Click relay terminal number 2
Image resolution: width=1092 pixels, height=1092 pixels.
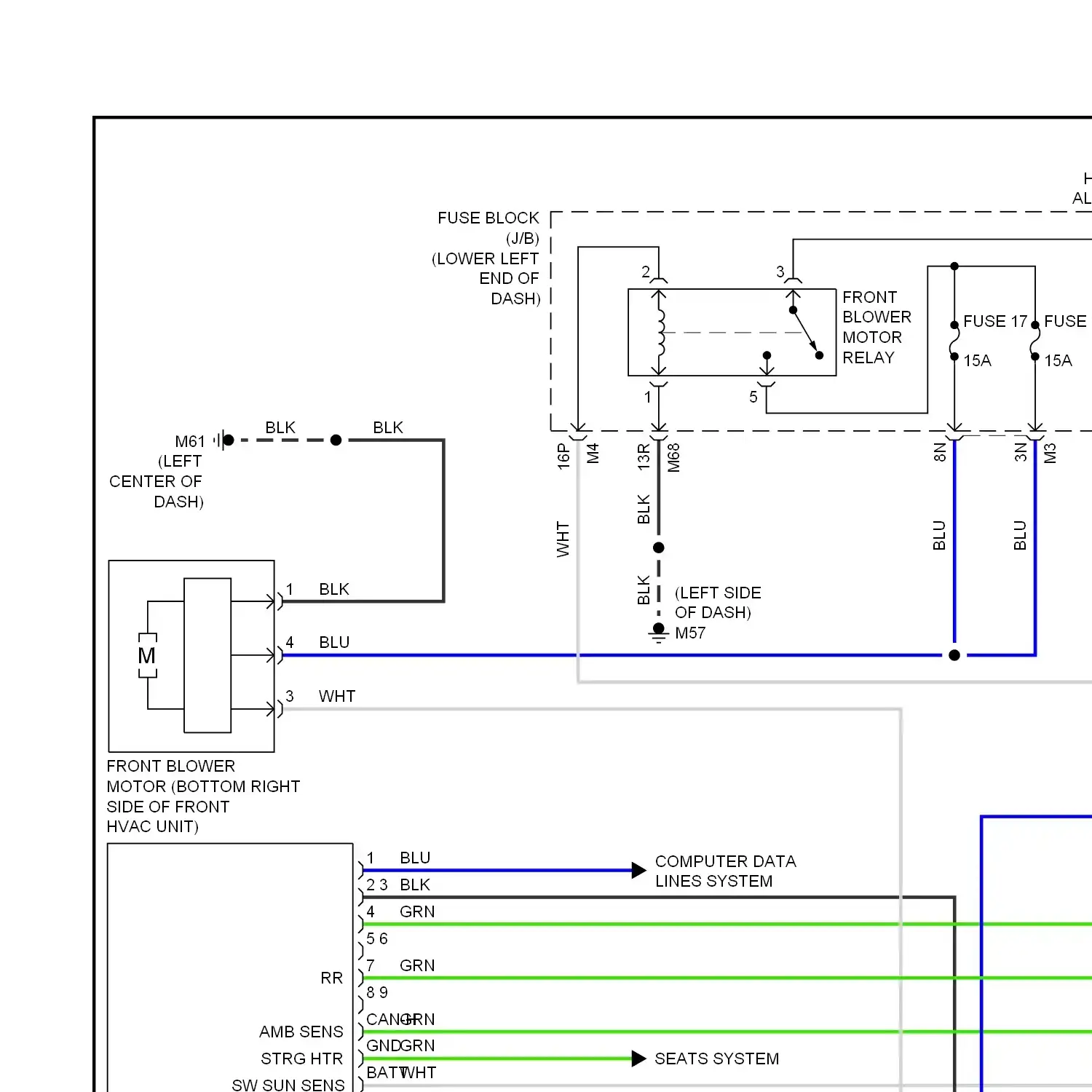tap(646, 272)
